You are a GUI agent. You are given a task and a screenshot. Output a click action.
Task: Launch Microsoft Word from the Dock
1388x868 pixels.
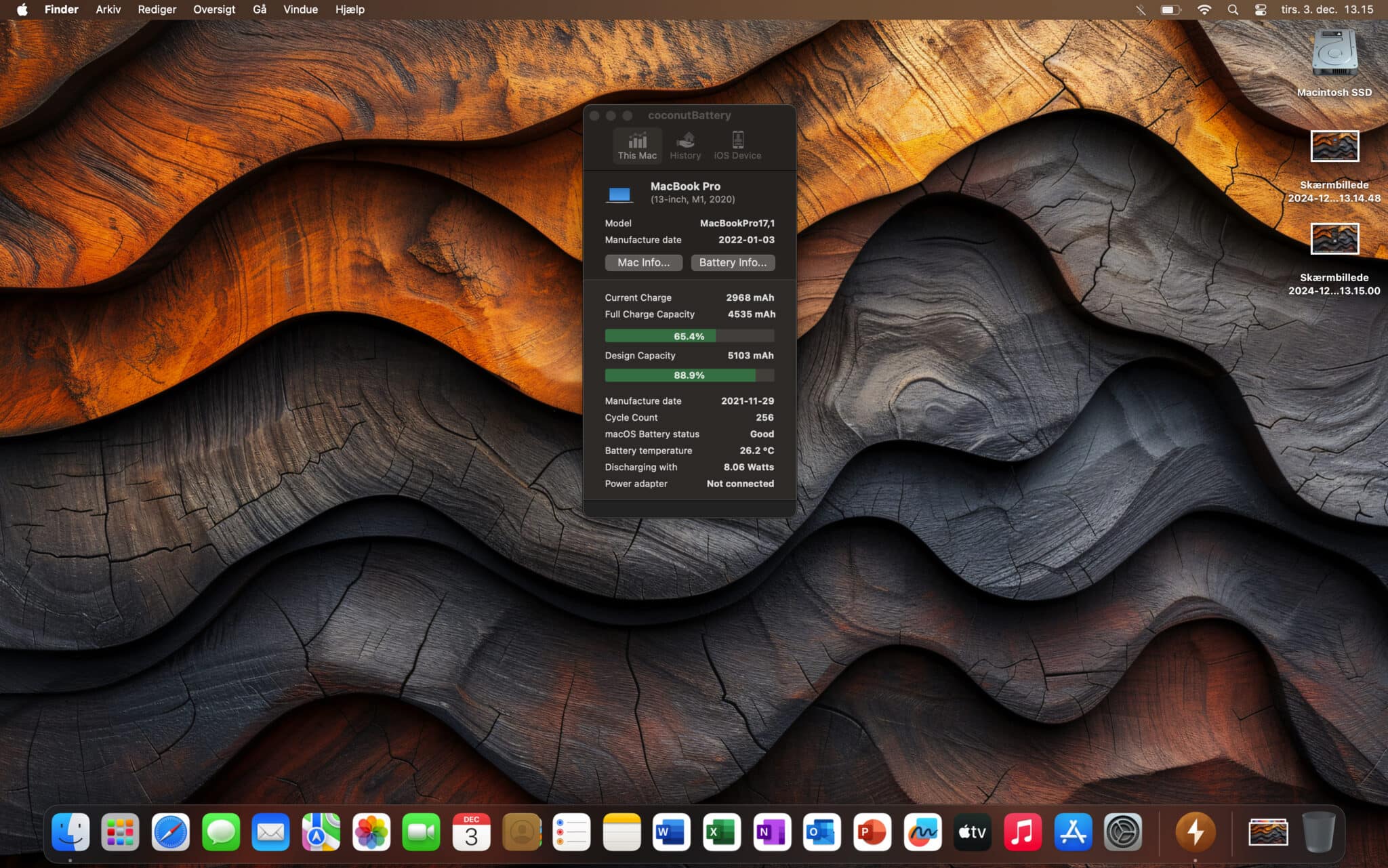(x=671, y=832)
